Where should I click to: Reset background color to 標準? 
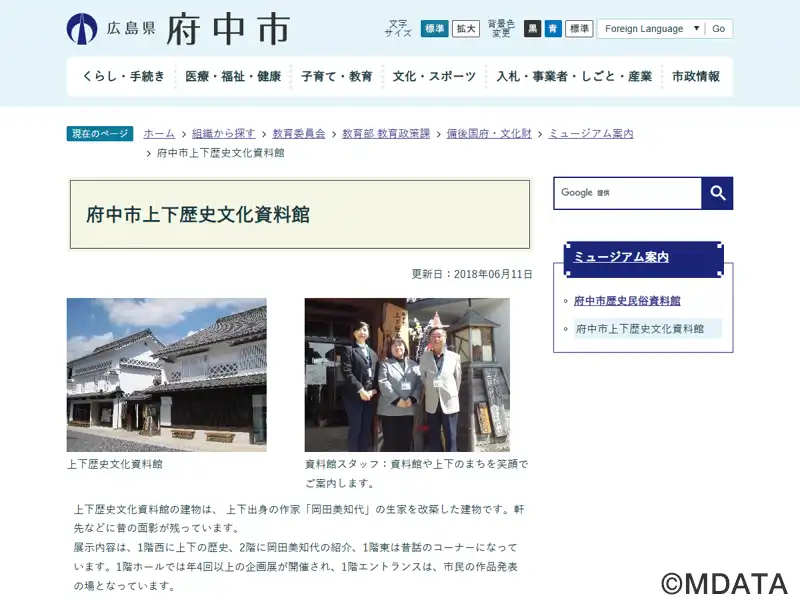pos(579,29)
